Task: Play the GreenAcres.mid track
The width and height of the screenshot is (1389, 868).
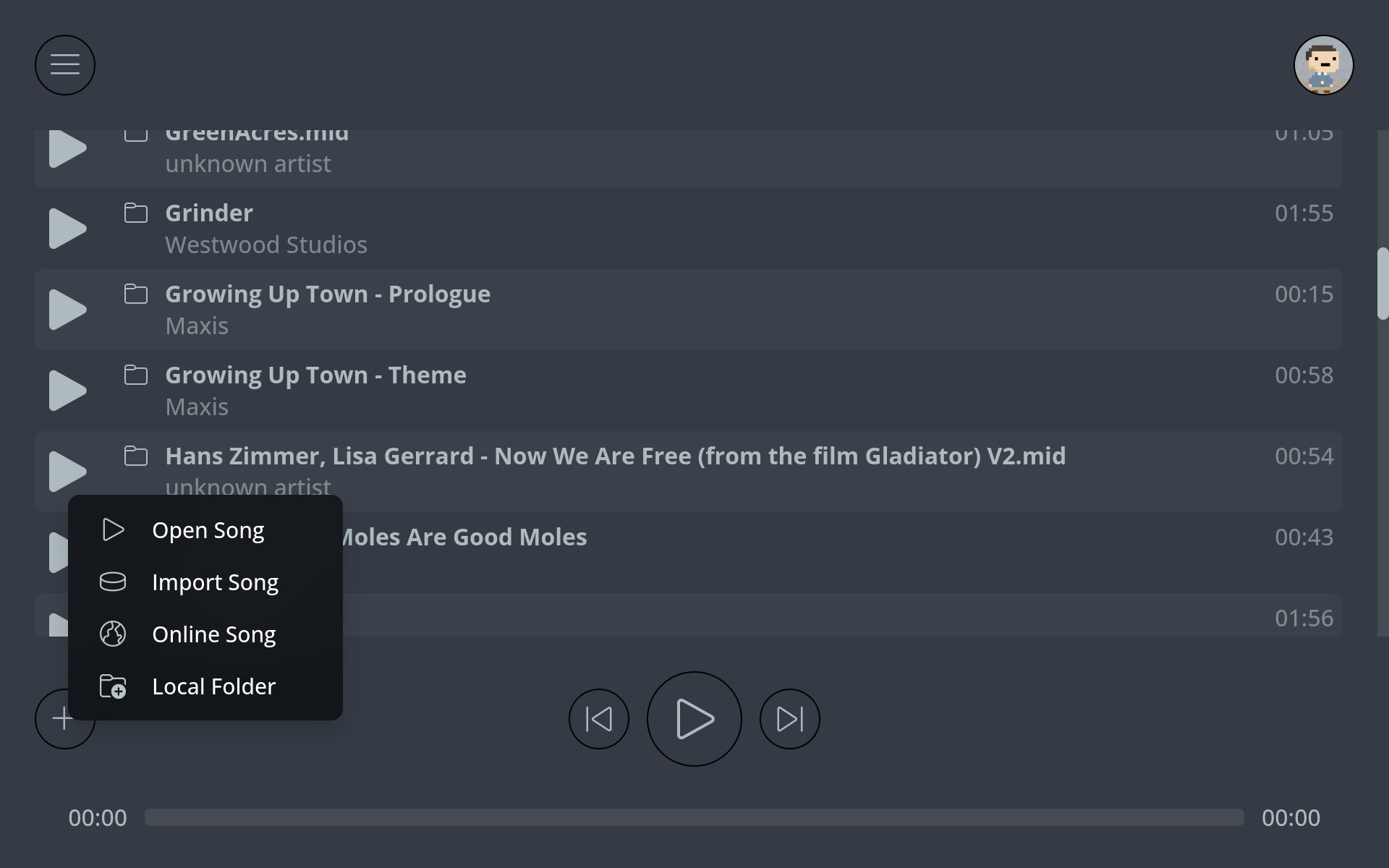Action: pos(67,148)
